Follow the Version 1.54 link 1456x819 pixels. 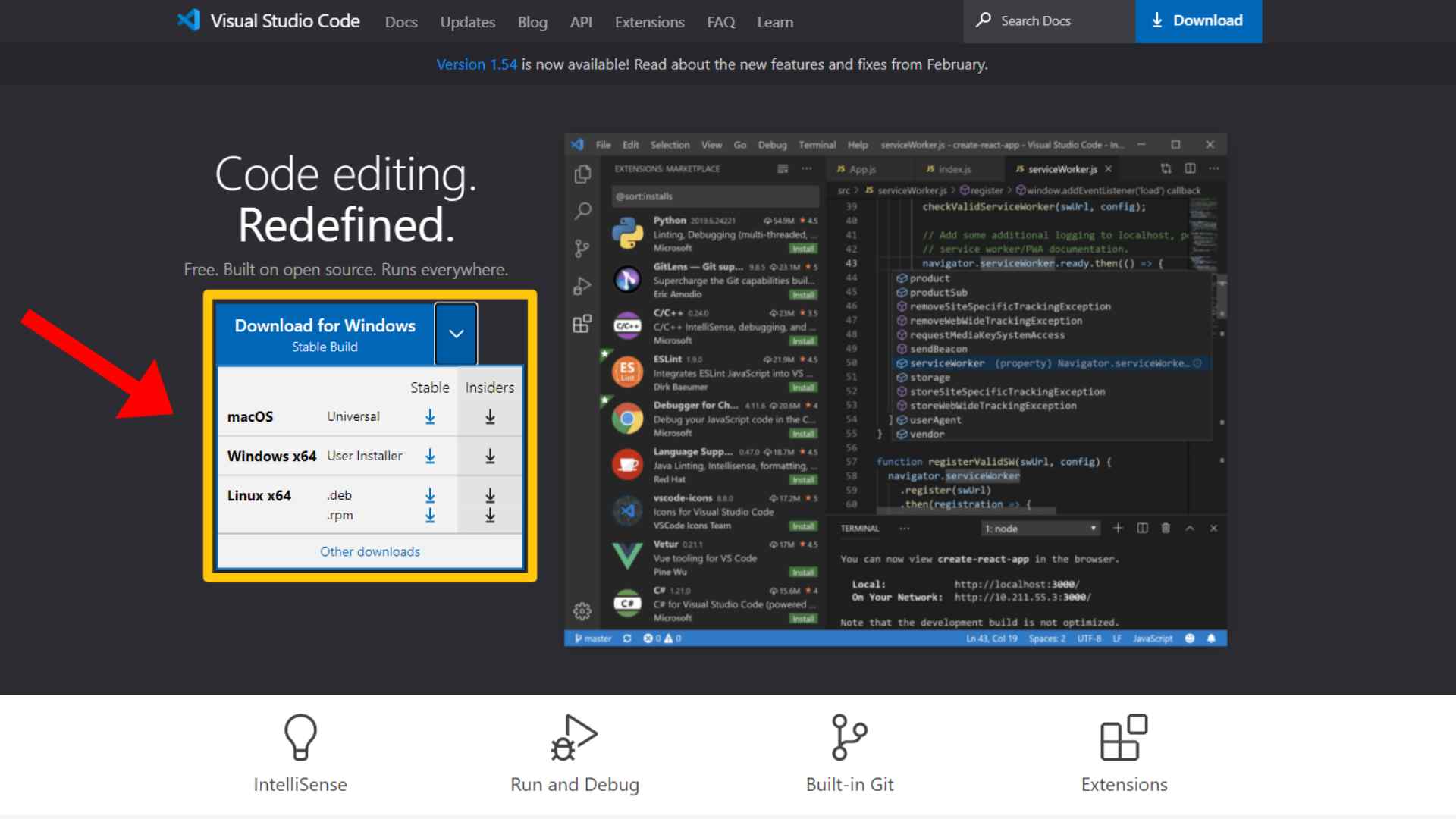(x=477, y=64)
